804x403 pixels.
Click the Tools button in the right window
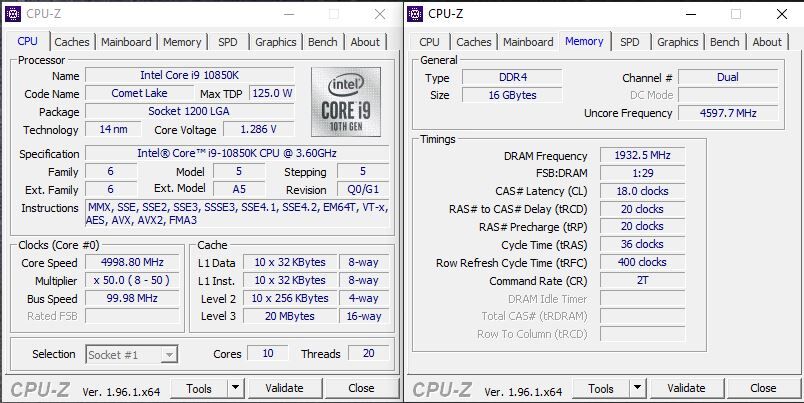(601, 388)
